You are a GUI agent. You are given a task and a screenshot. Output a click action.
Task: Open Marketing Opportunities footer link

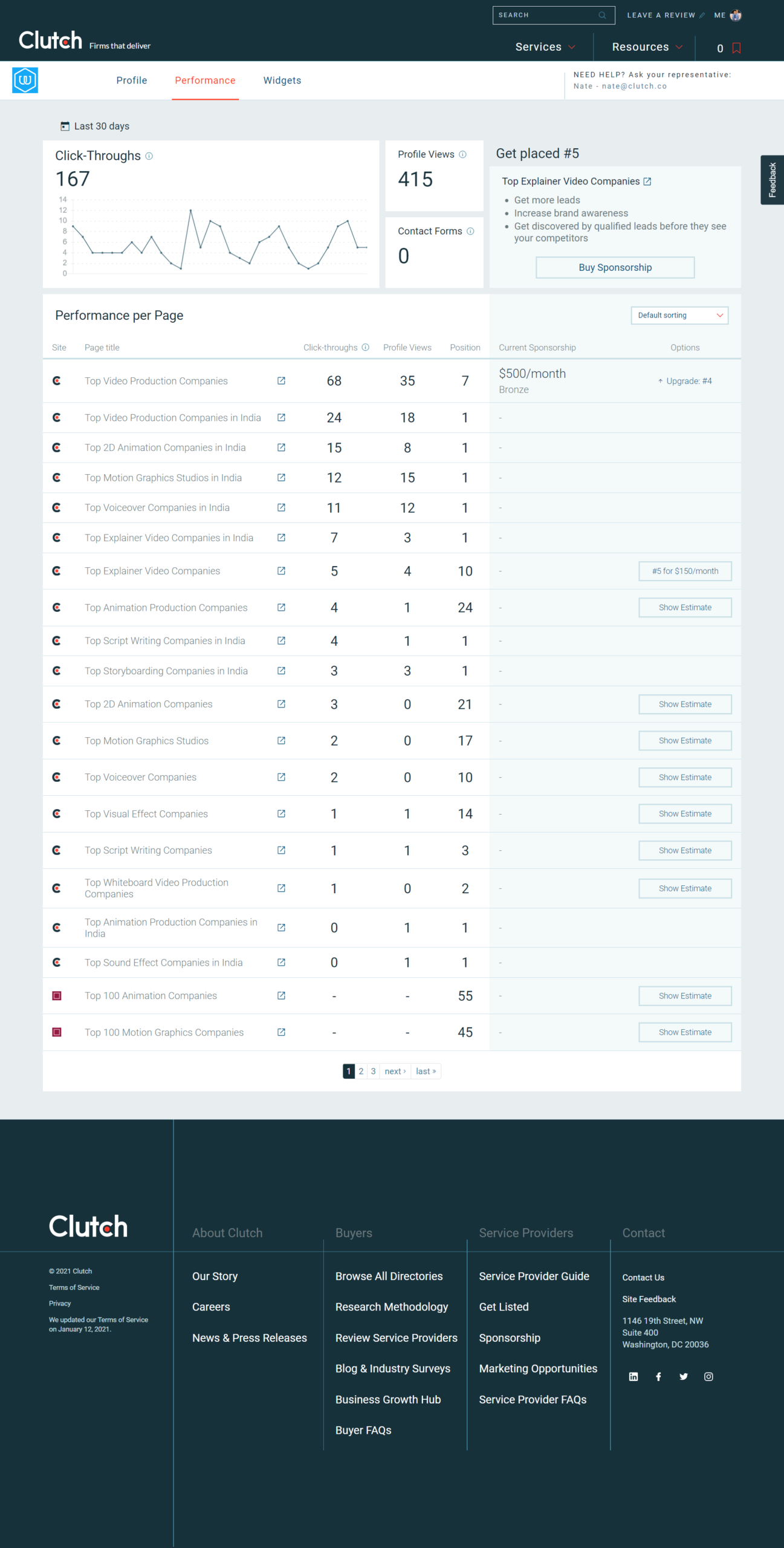pos(538,1368)
